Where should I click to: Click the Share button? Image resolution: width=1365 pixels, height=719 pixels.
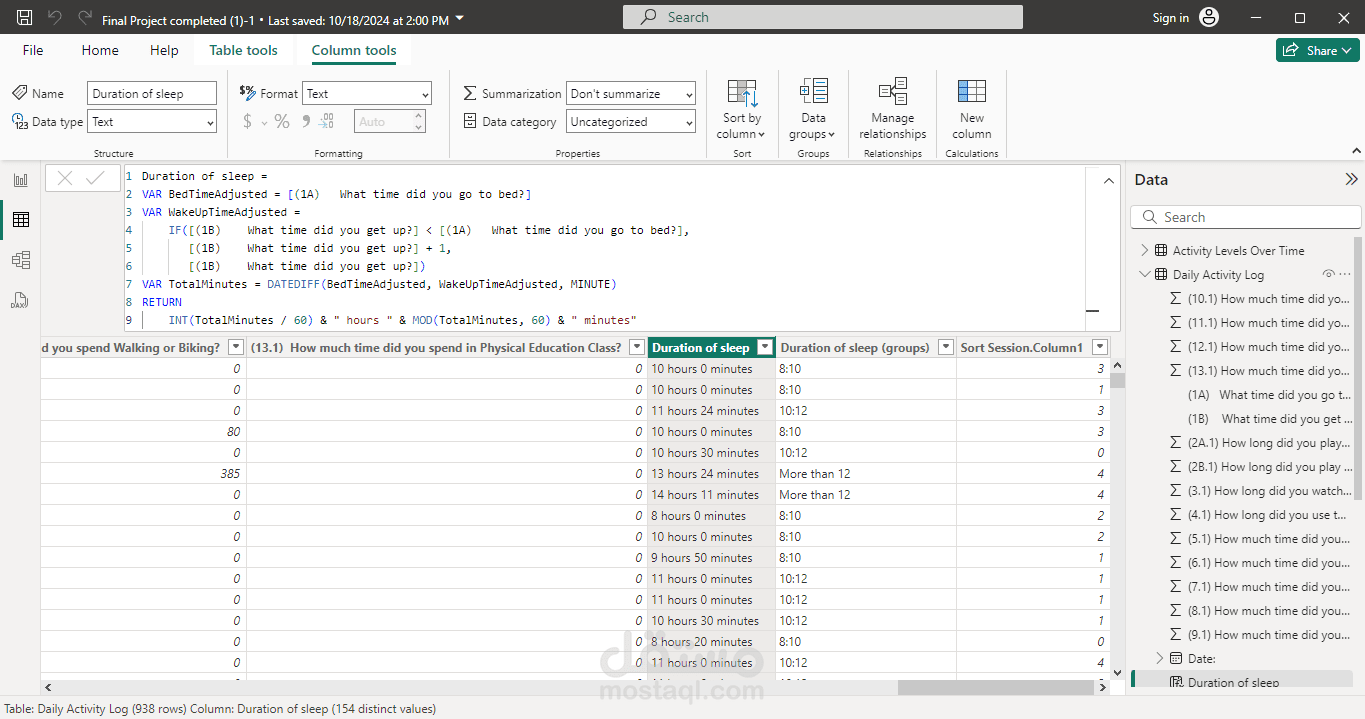(x=1317, y=50)
